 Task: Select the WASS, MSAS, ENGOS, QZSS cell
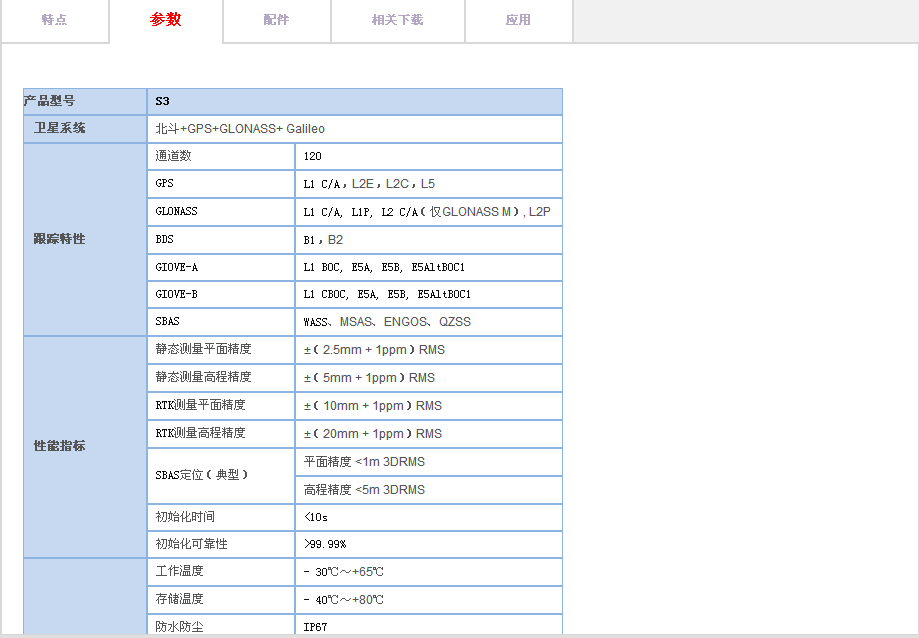point(387,322)
